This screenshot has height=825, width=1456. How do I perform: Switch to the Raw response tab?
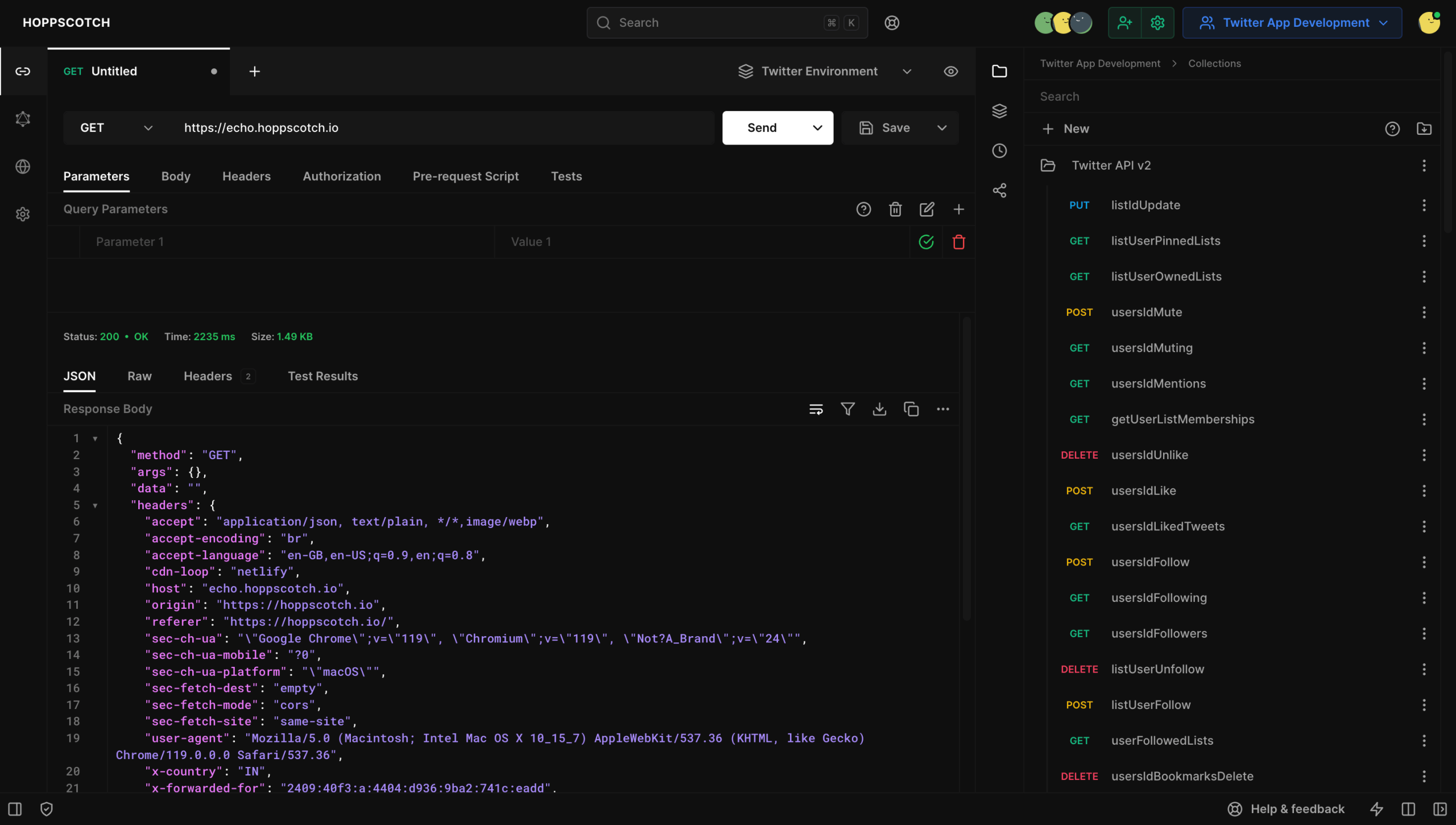tap(139, 376)
